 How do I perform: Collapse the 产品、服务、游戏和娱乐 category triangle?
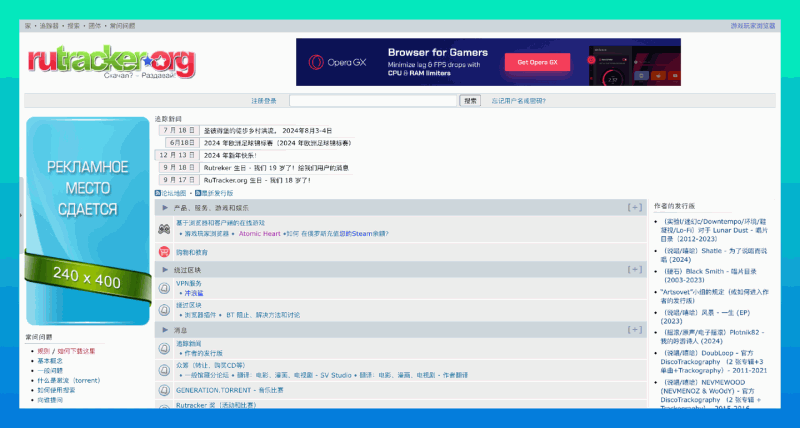pos(165,208)
